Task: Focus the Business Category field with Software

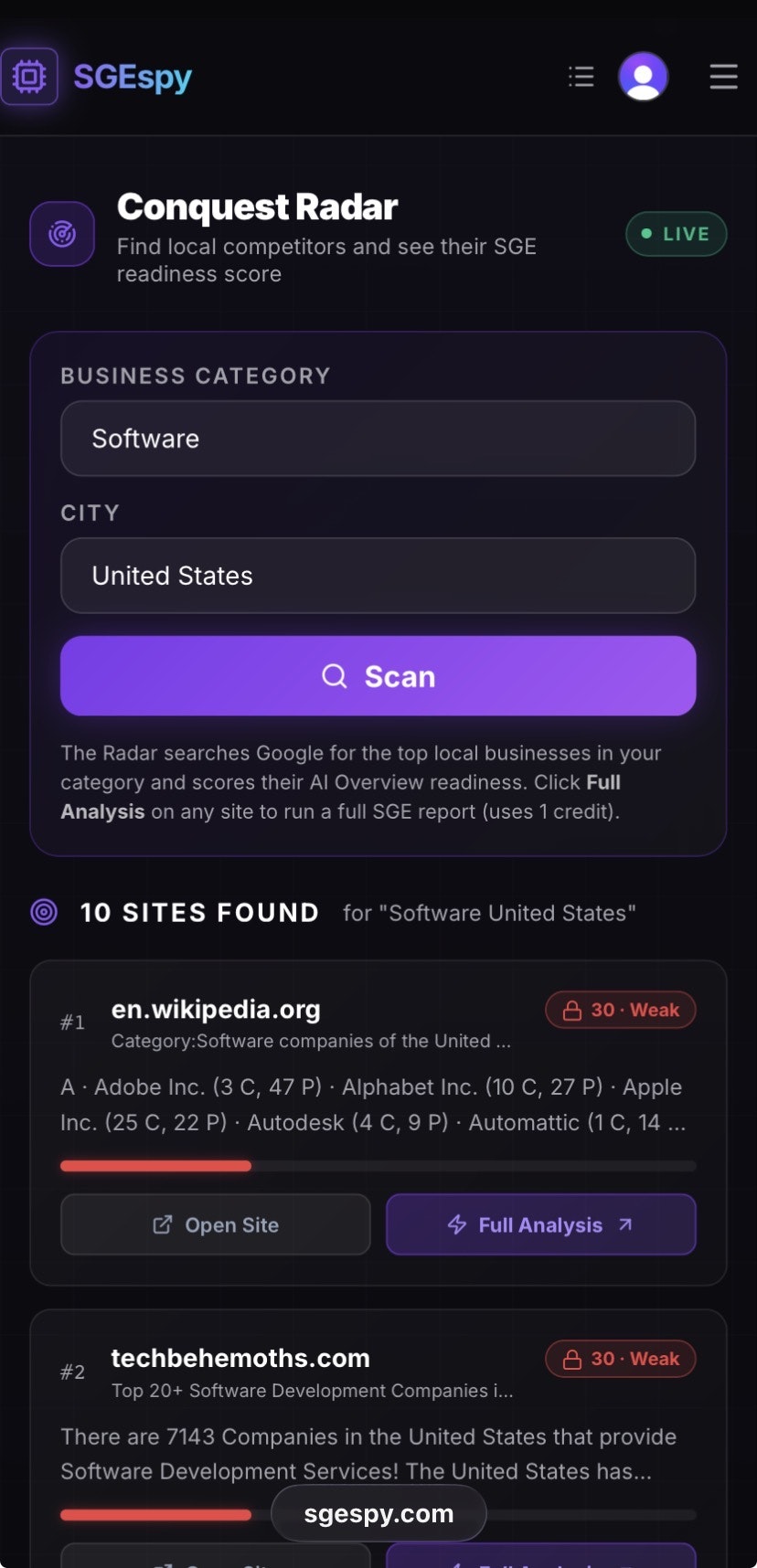Action: (378, 439)
